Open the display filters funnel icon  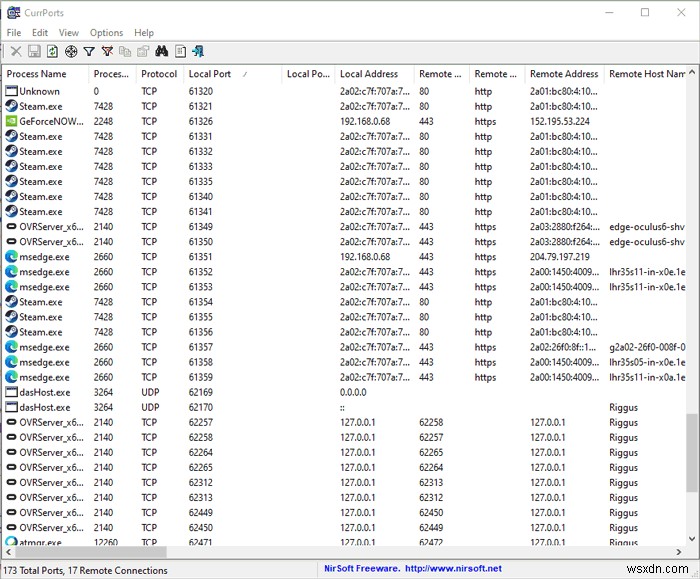(89, 51)
